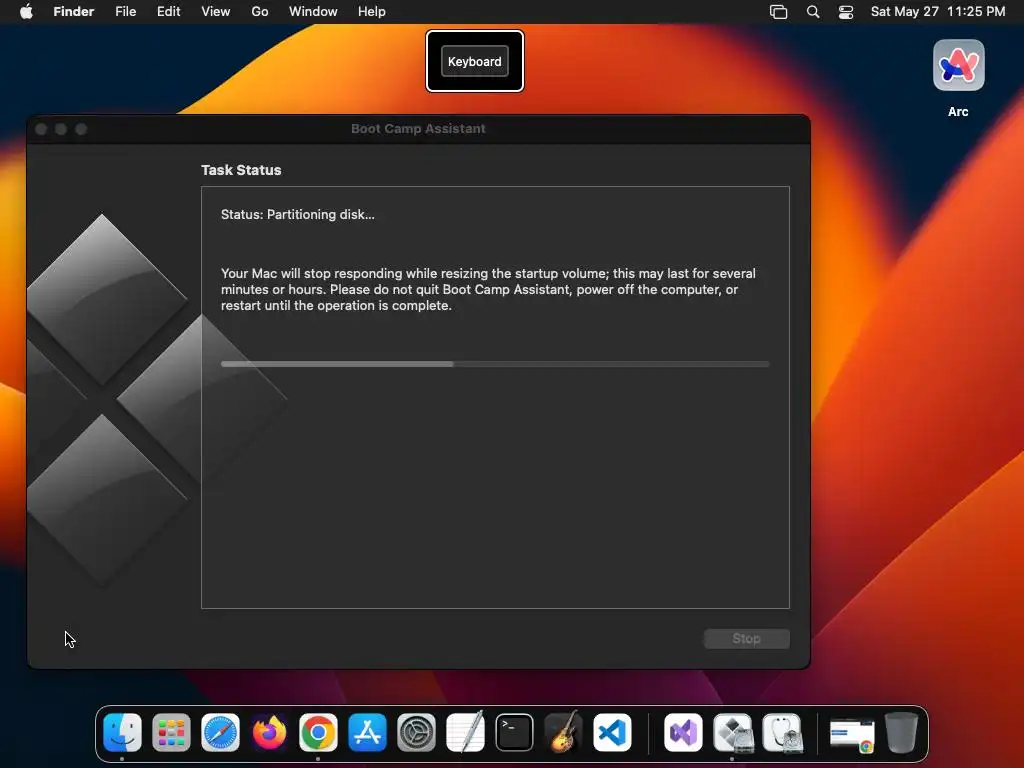Open minimized Chrome window in Dock

(x=852, y=735)
